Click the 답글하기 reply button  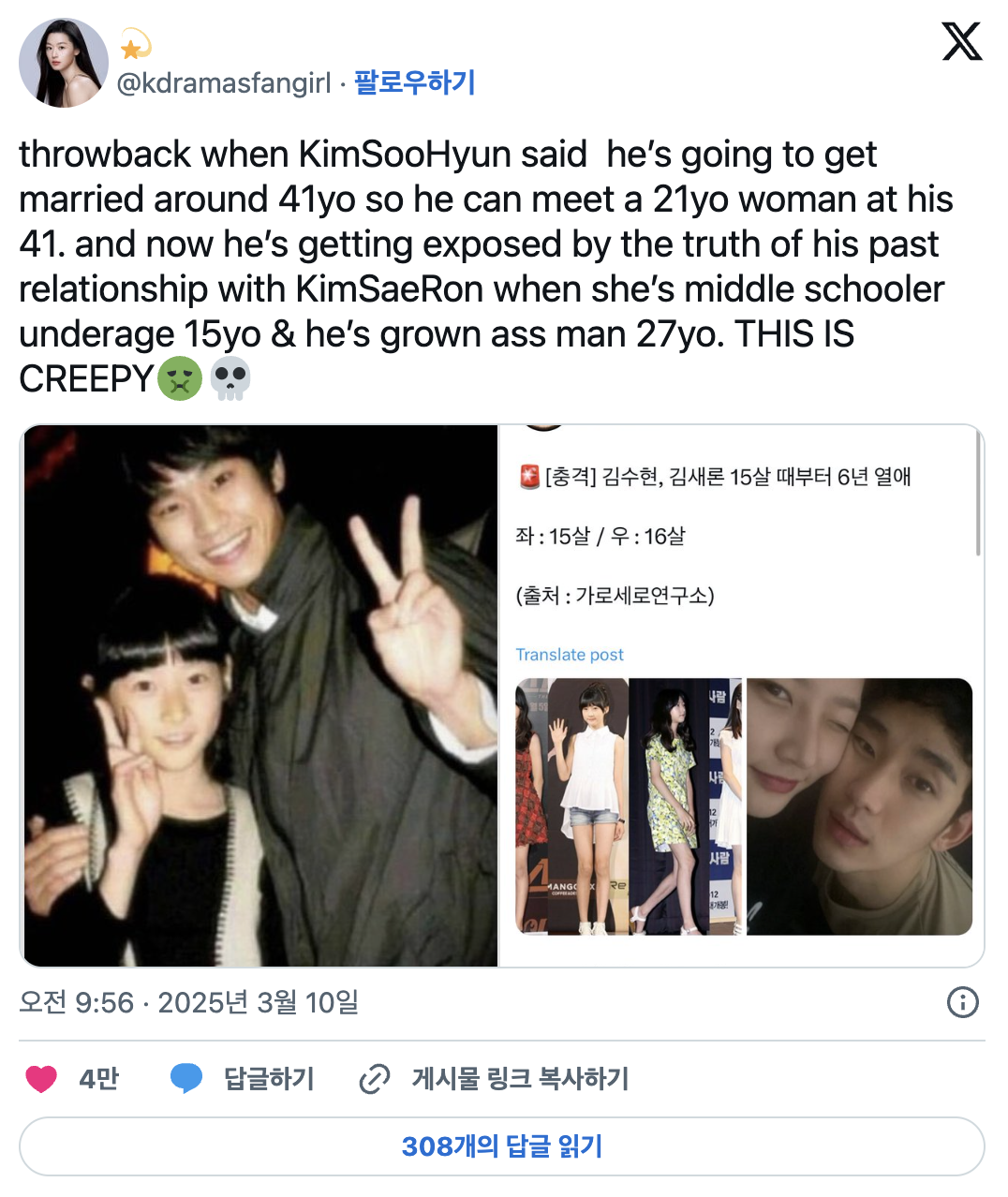pyautogui.click(x=269, y=1079)
